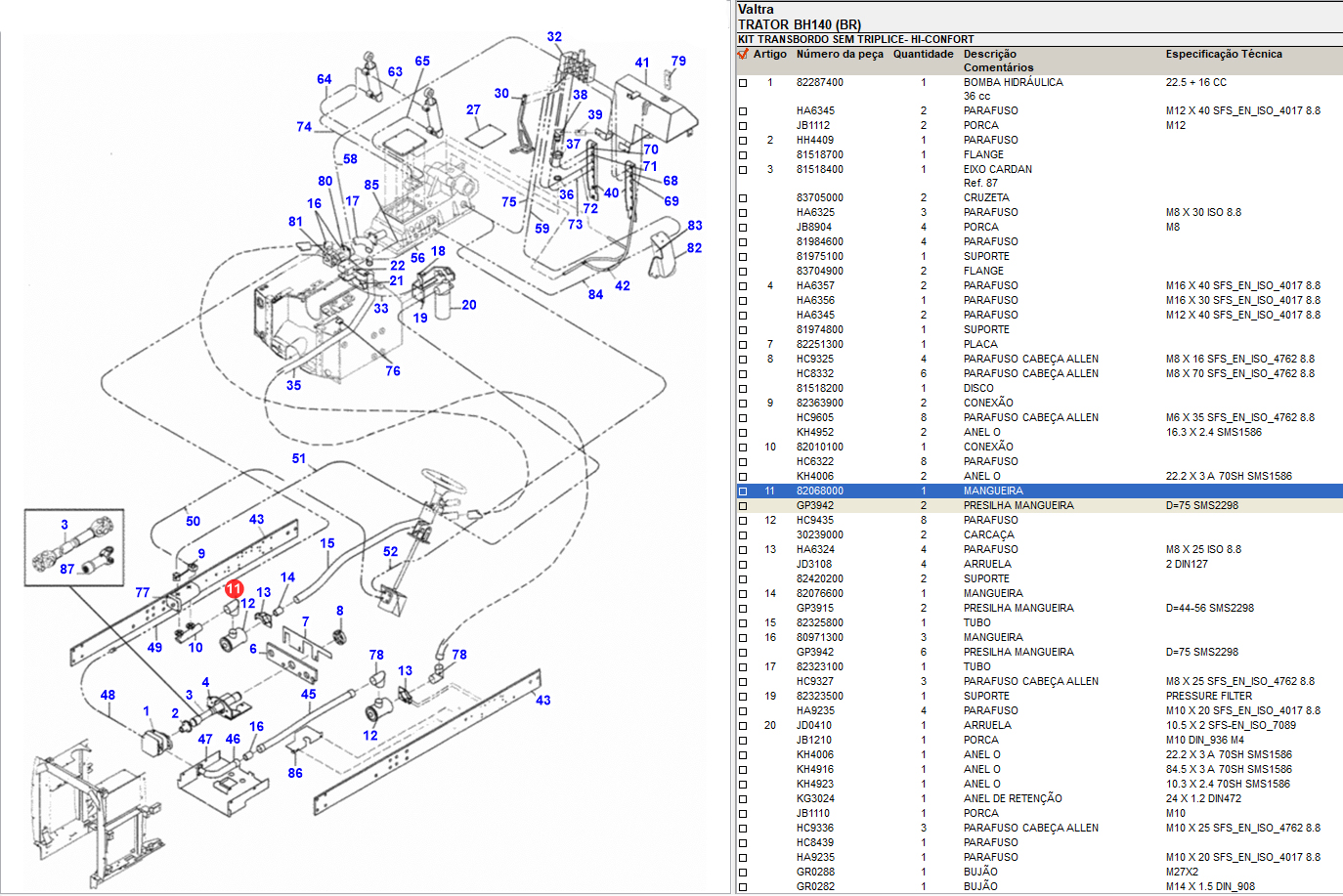Select callout number 48 in the diagram

click(x=108, y=695)
